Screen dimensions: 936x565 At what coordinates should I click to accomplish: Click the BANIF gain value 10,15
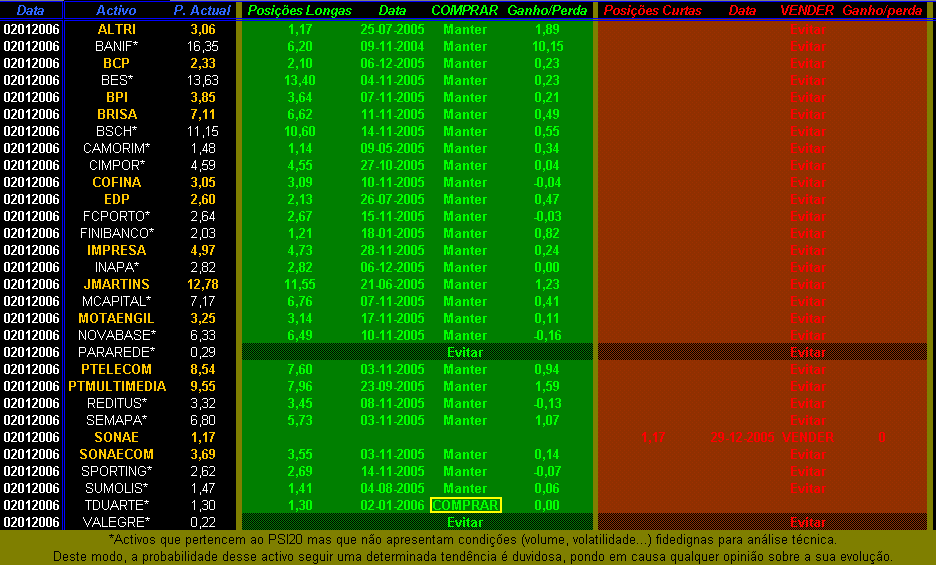click(x=547, y=47)
